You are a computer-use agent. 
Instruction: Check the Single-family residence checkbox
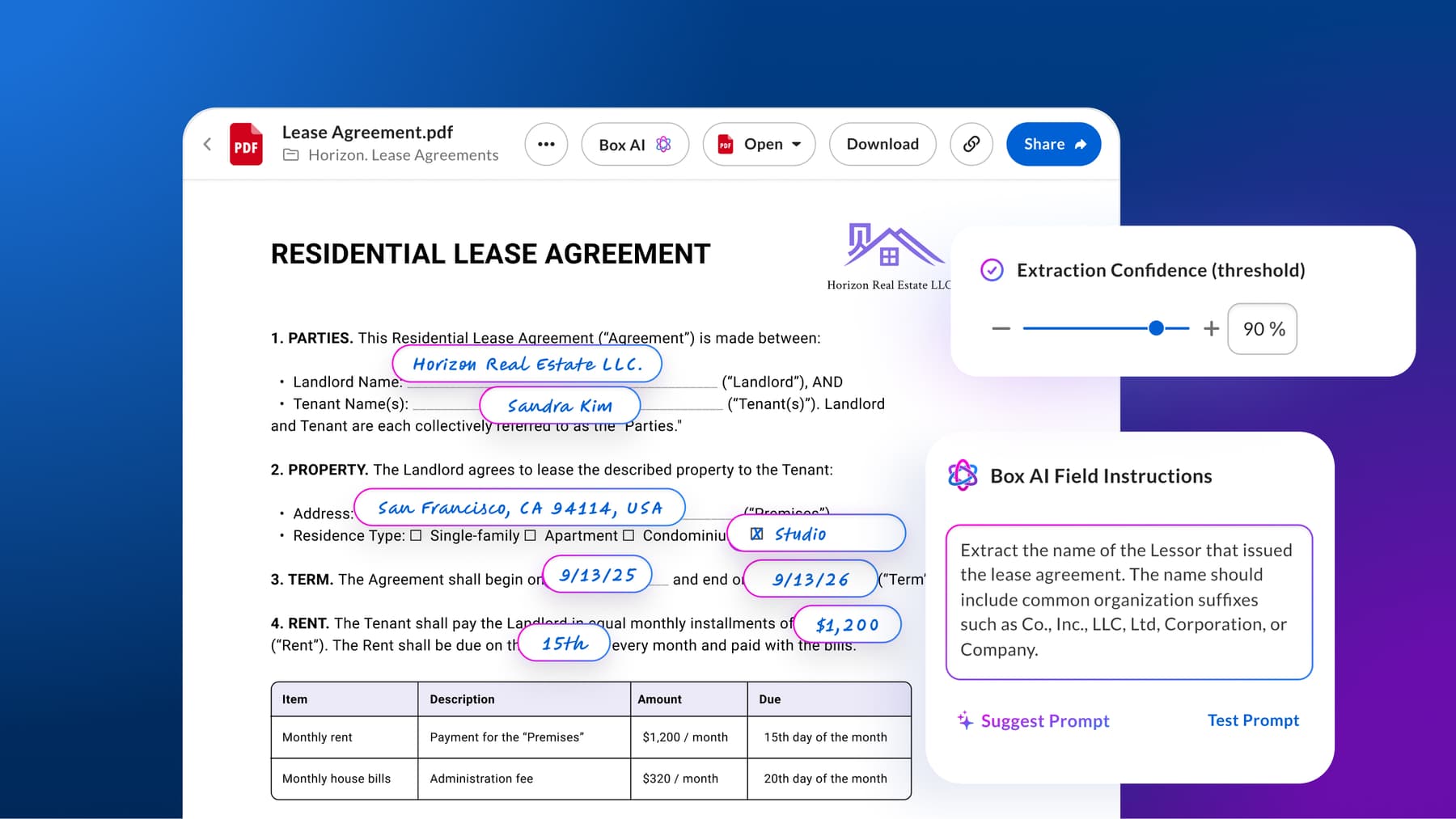416,535
